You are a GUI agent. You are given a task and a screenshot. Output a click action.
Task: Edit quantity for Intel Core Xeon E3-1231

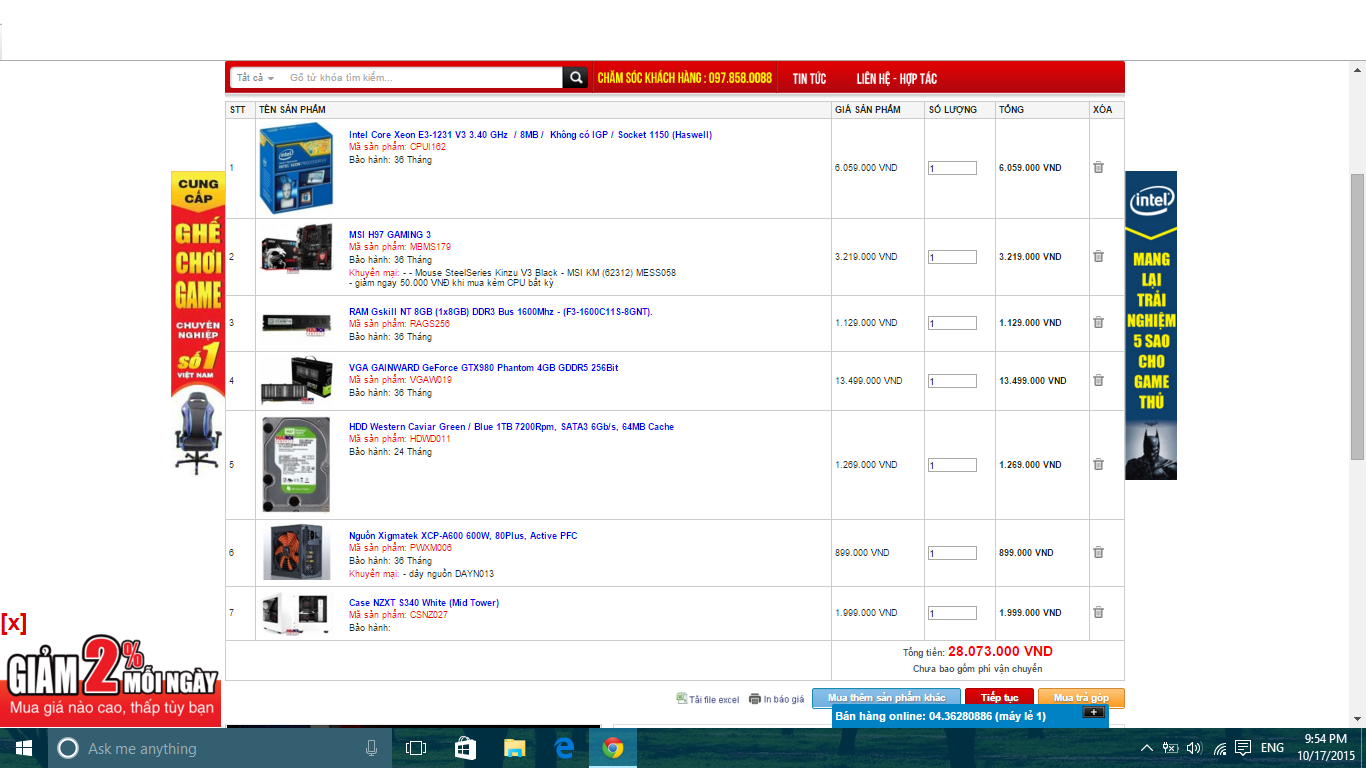click(952, 168)
